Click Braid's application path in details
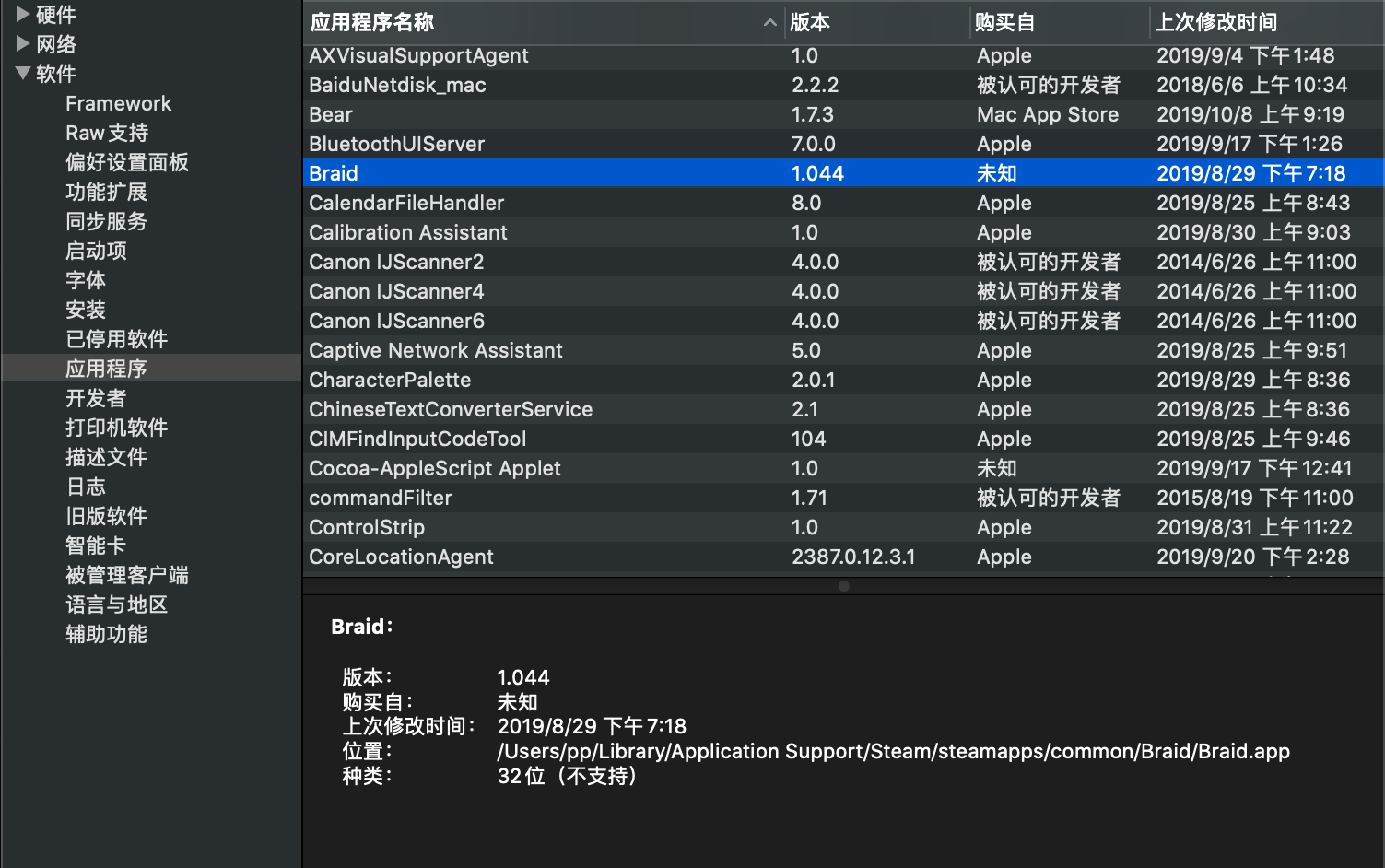 point(893,751)
